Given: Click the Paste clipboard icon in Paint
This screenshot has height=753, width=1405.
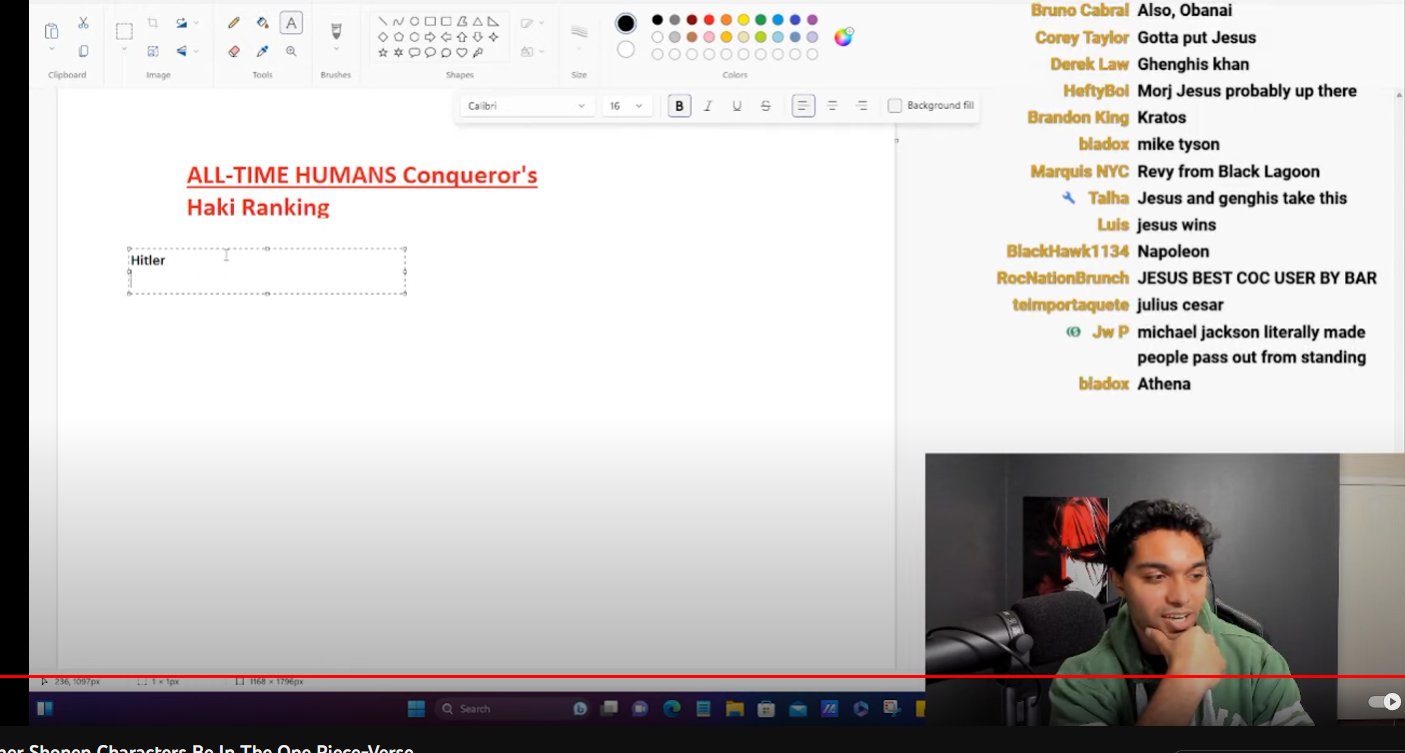Looking at the screenshot, I should (51, 31).
